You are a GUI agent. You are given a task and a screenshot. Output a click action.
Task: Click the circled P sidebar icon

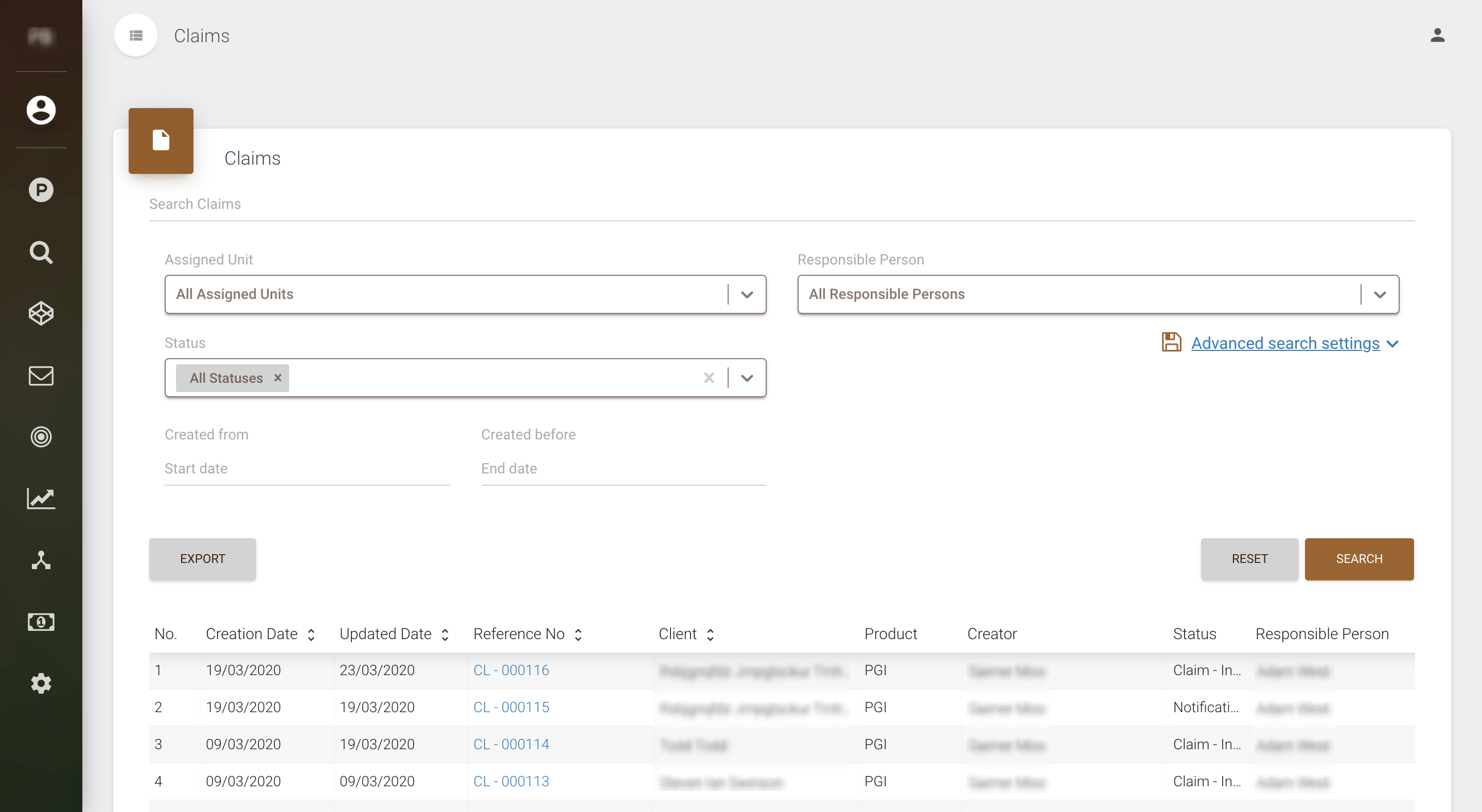(41, 190)
